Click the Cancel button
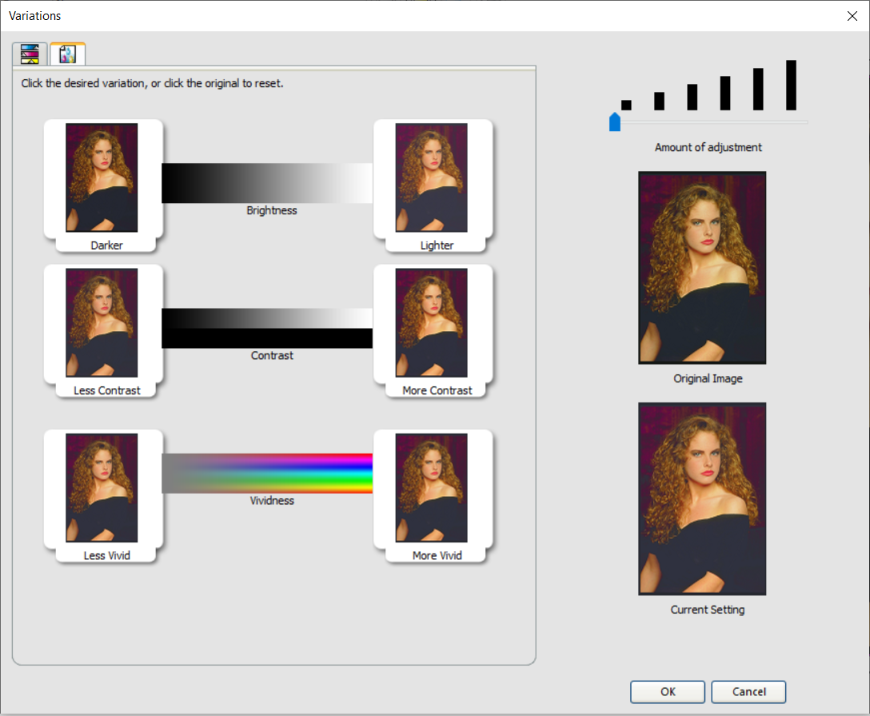 click(x=748, y=692)
